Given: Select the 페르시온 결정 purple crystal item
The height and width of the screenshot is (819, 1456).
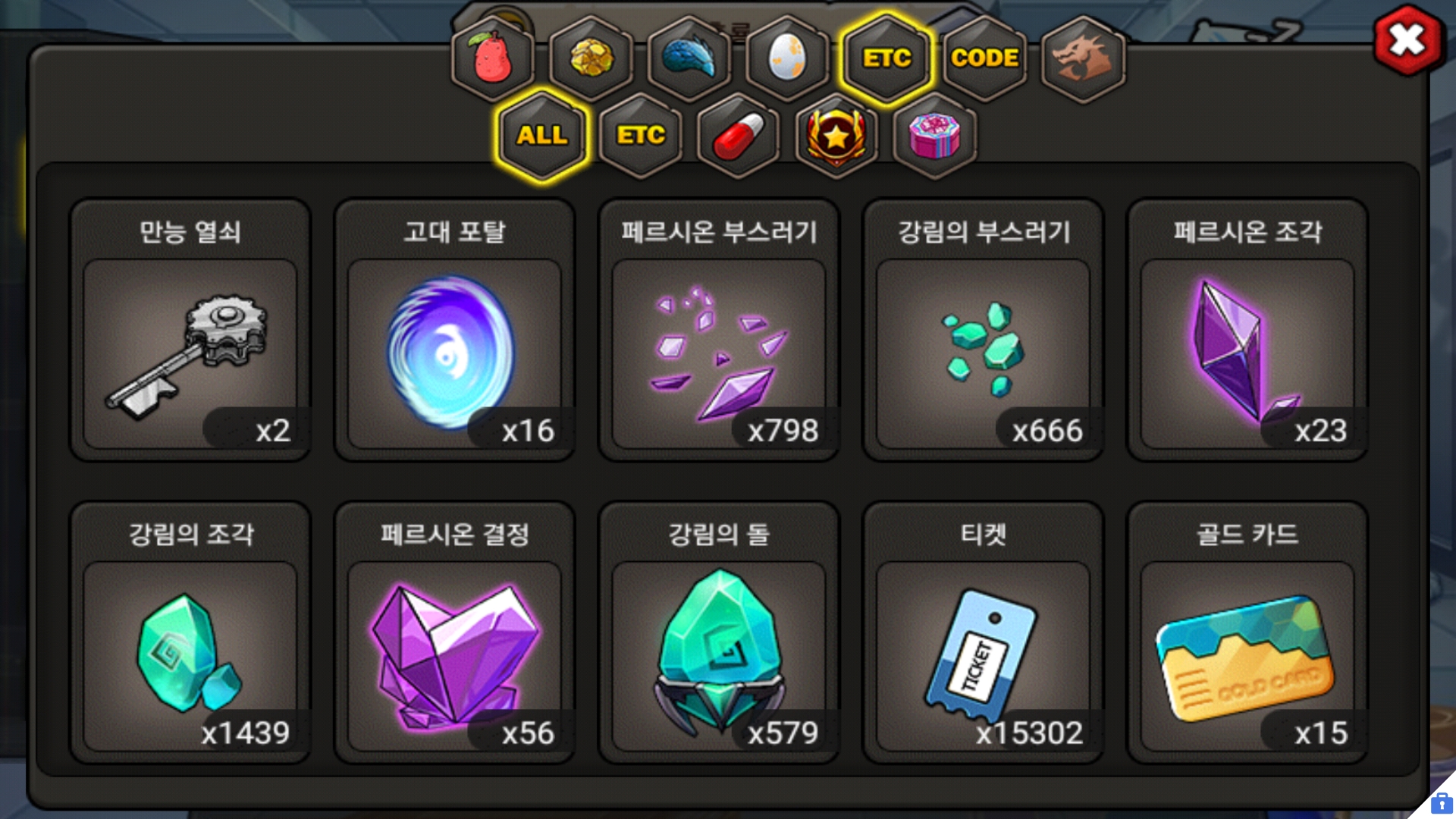Looking at the screenshot, I should tap(454, 633).
